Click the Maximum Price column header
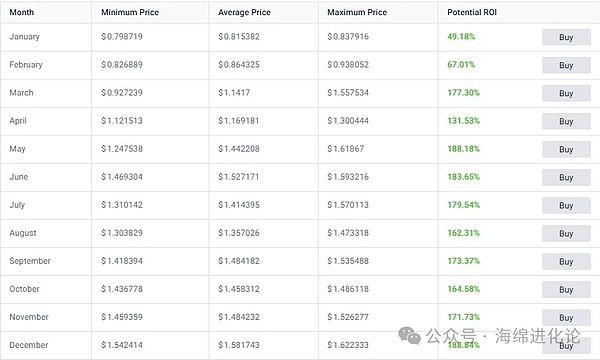This screenshot has width=600, height=360. tap(357, 12)
